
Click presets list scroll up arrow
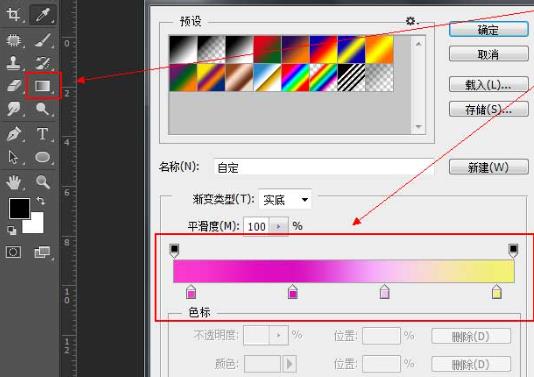[419, 43]
